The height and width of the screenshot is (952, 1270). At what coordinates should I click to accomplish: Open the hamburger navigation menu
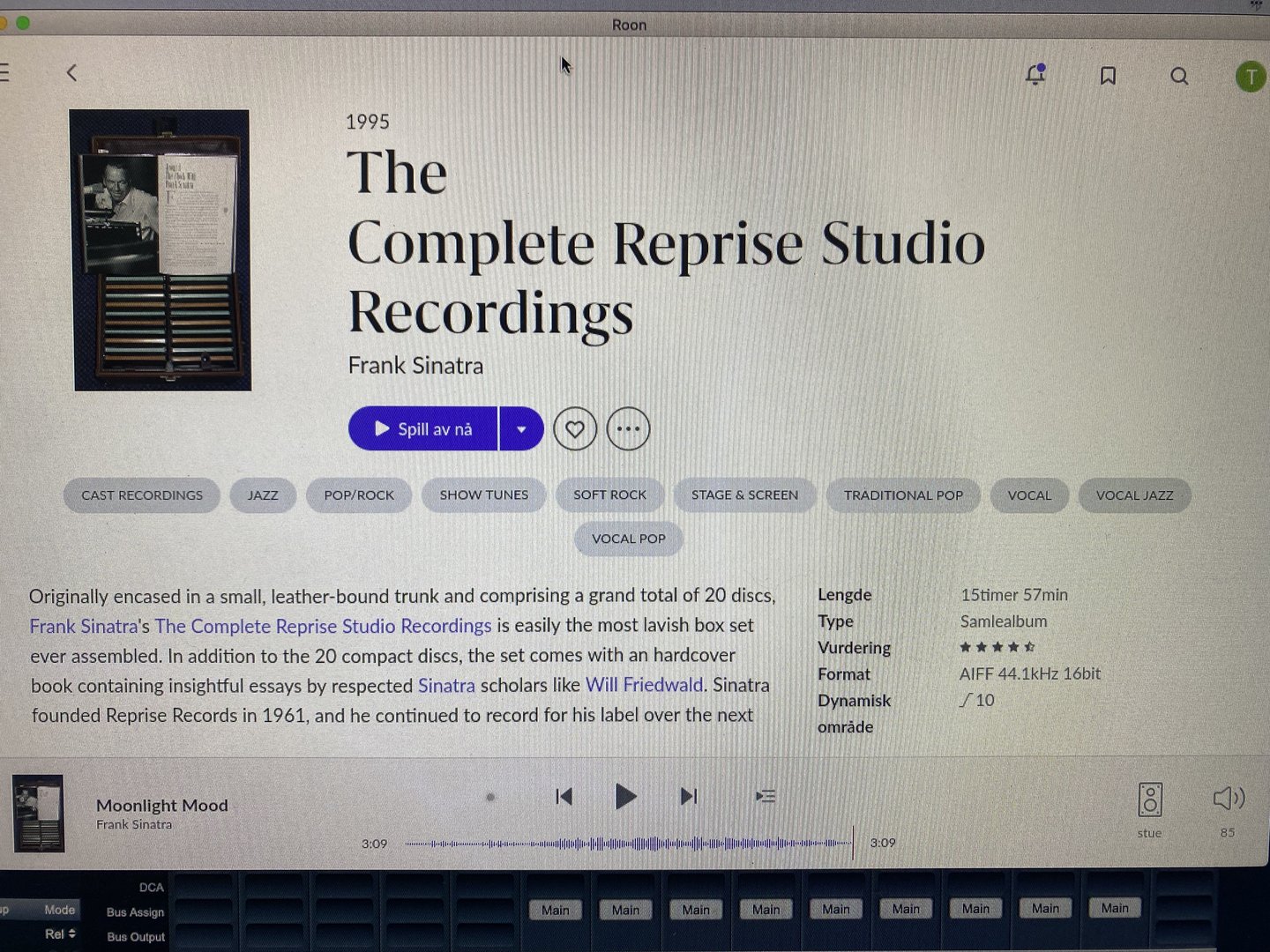tap(4, 72)
